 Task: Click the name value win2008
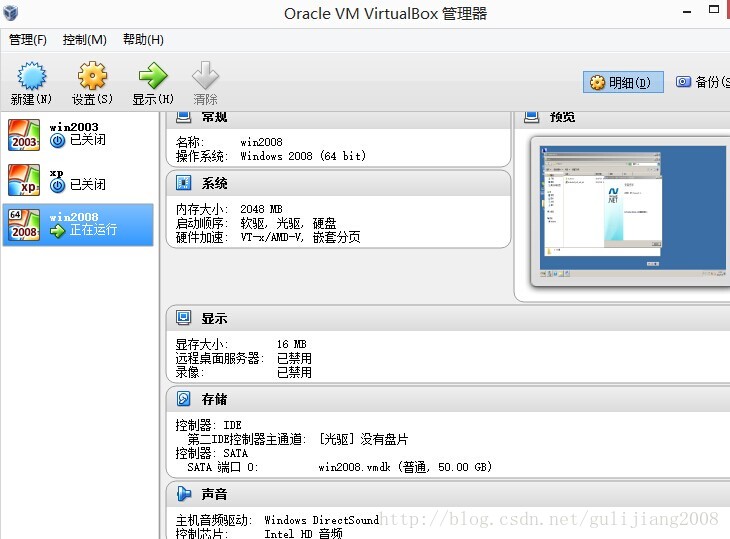pos(262,142)
